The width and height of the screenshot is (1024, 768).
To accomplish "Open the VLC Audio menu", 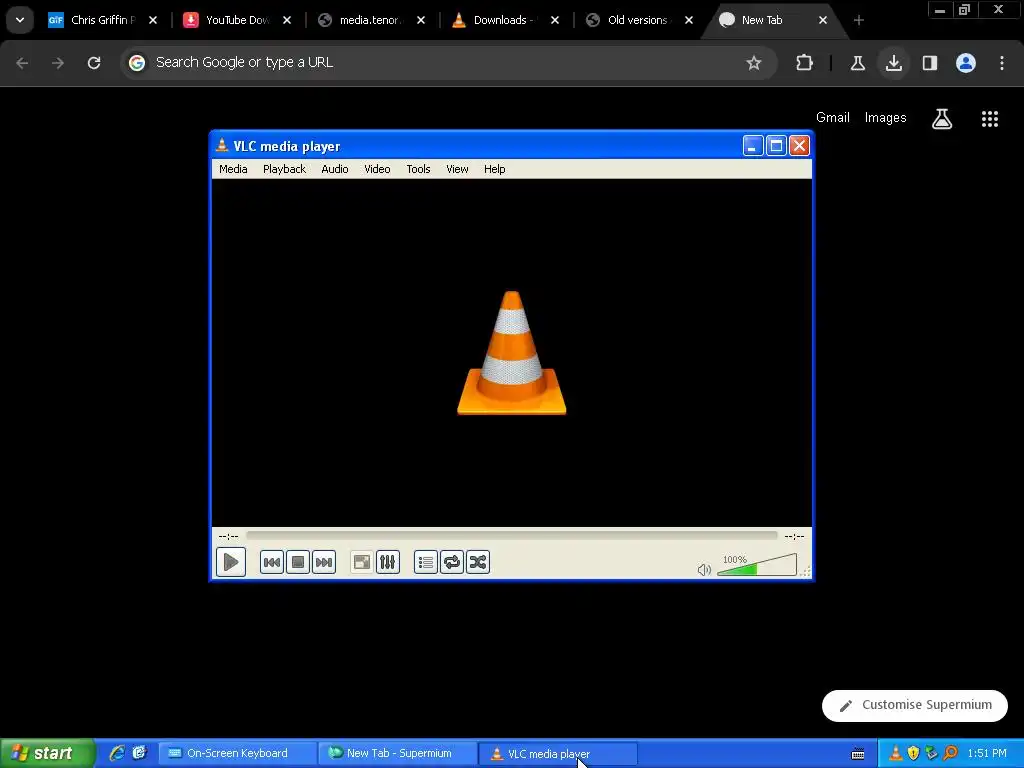I will click(334, 168).
